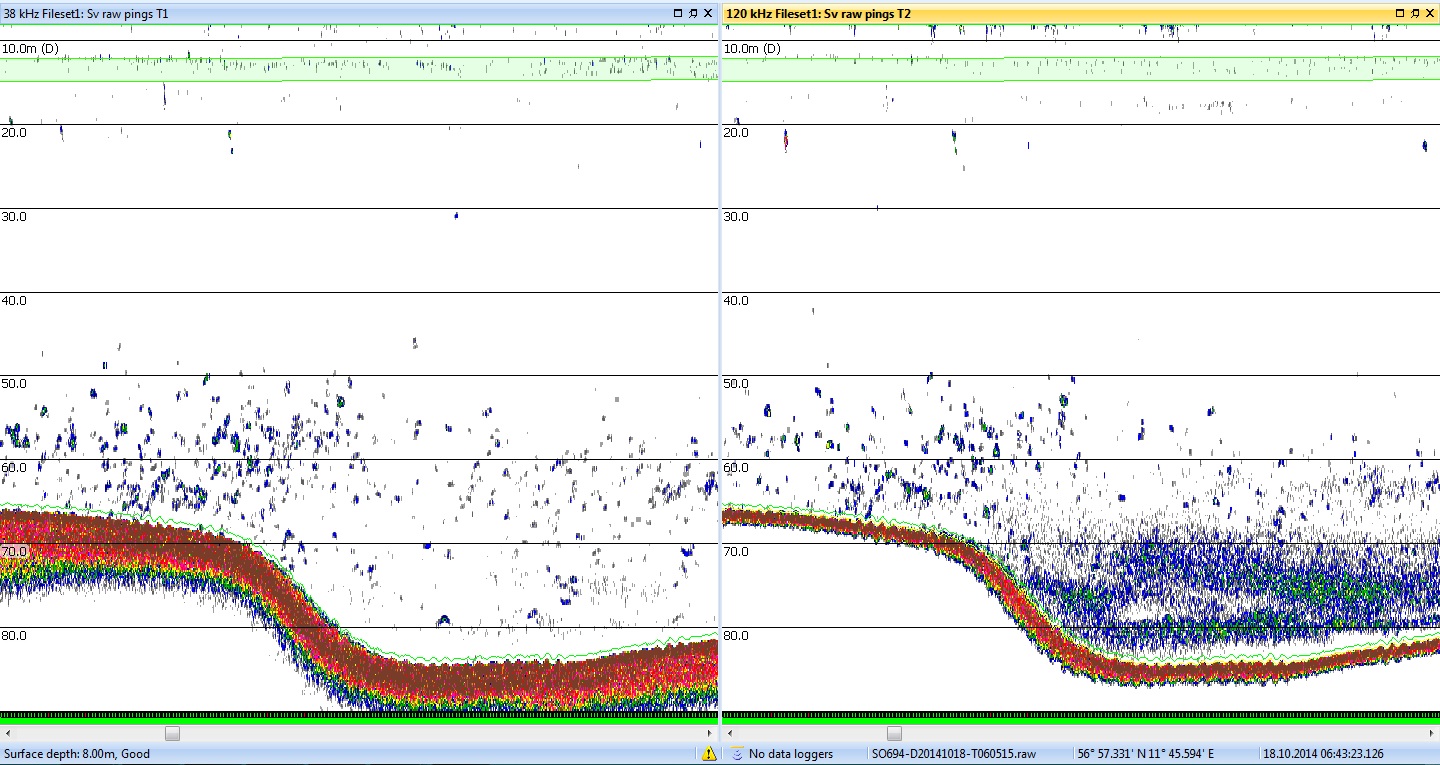Click the 120 kHz horizontal scrollbar thumb
The width and height of the screenshot is (1440, 765).
pos(896,733)
